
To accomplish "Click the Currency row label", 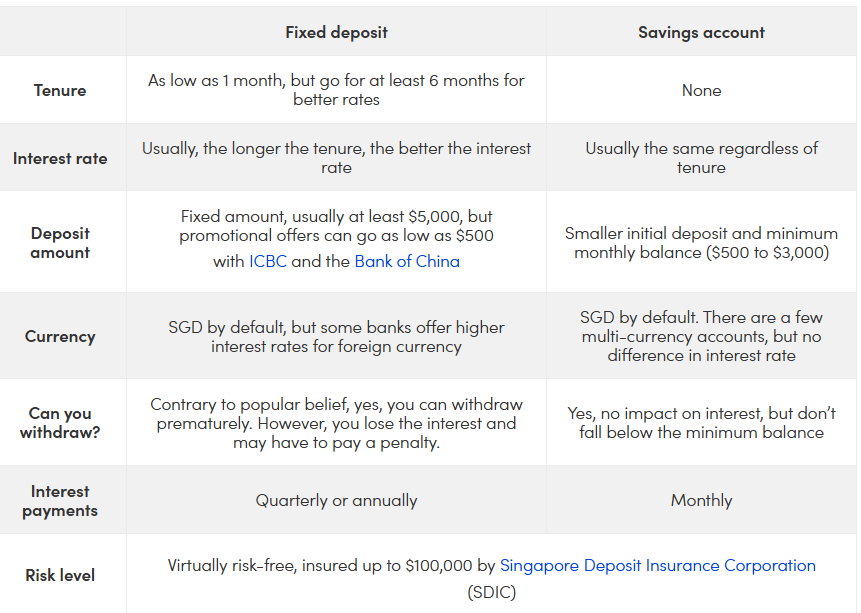I will tap(60, 337).
